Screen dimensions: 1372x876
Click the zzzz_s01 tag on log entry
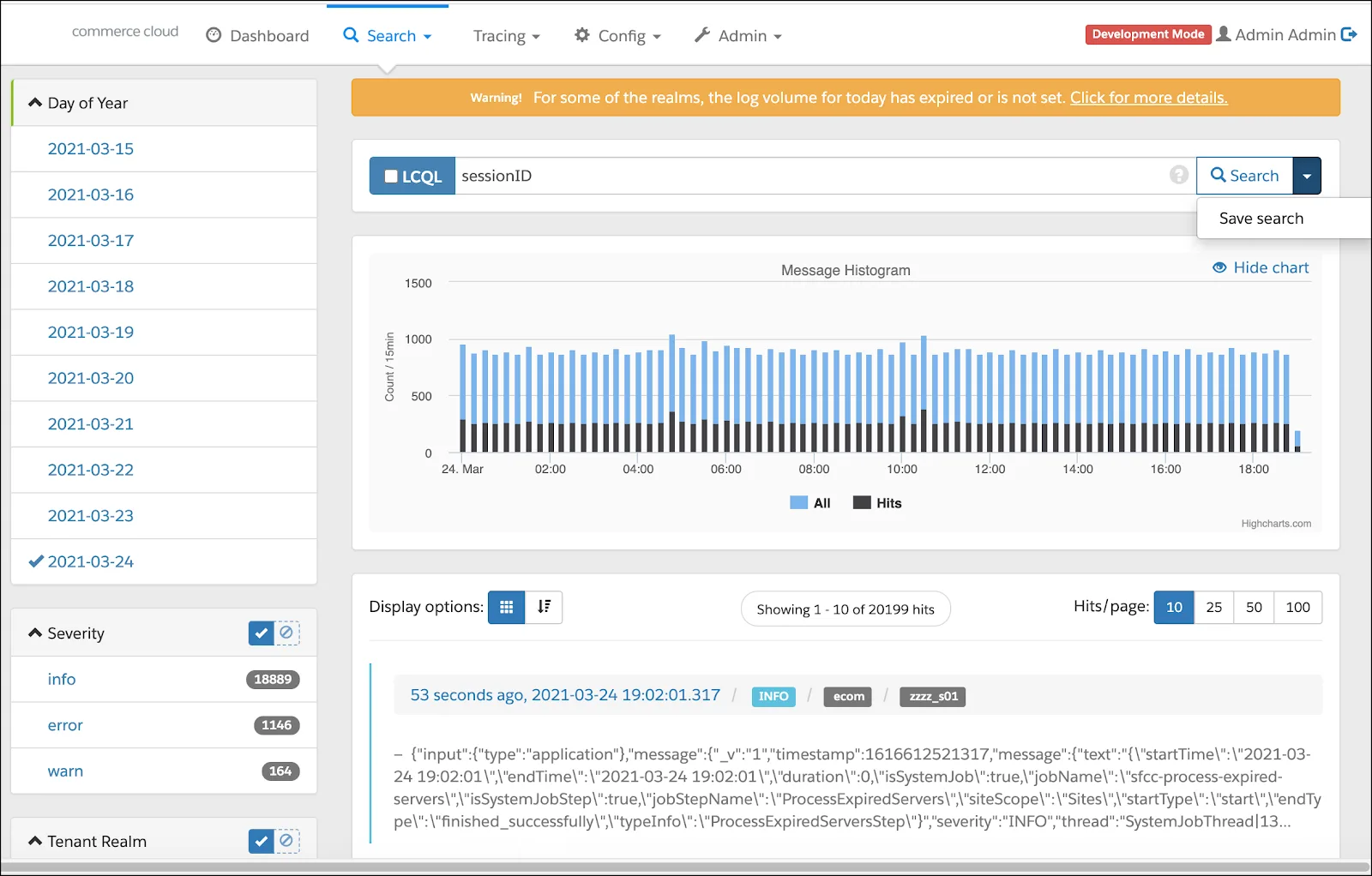(933, 697)
